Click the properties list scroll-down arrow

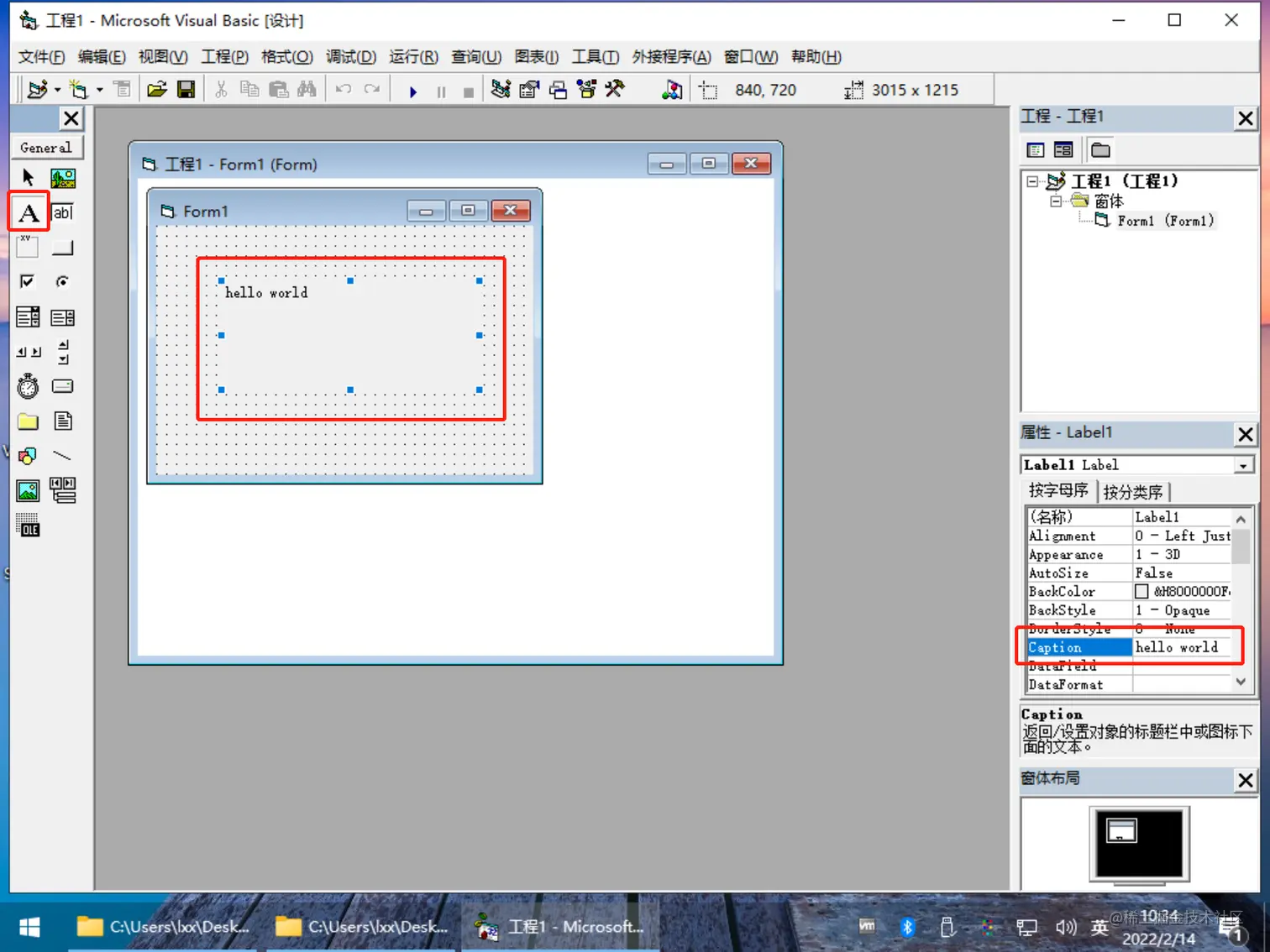click(x=1241, y=683)
